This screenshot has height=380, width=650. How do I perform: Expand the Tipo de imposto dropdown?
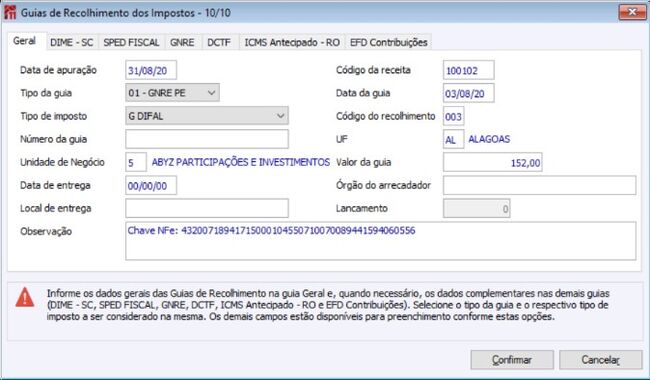click(207, 116)
